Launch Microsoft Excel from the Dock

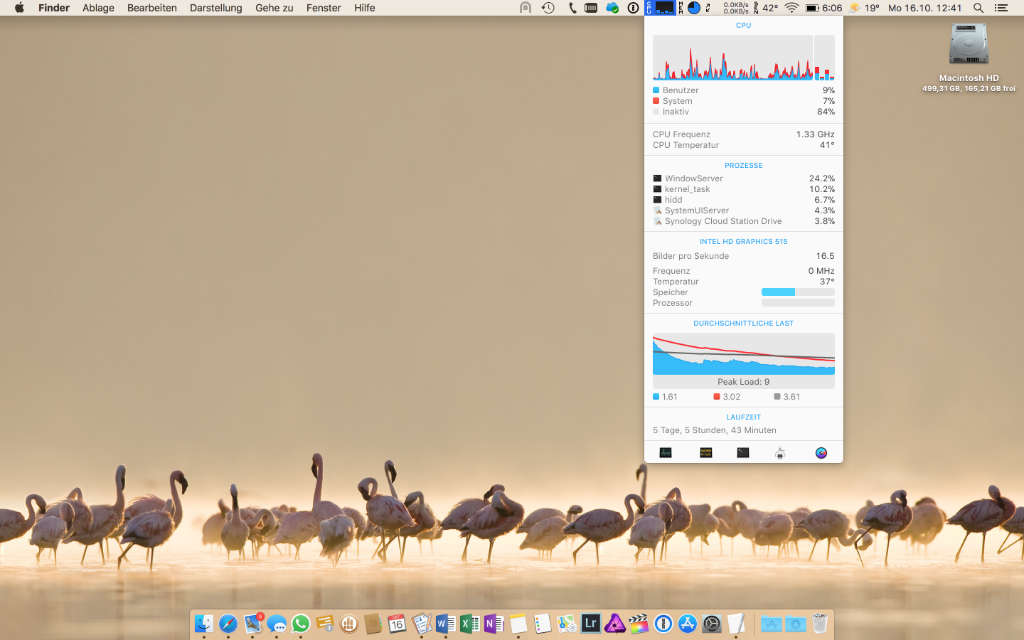(470, 624)
